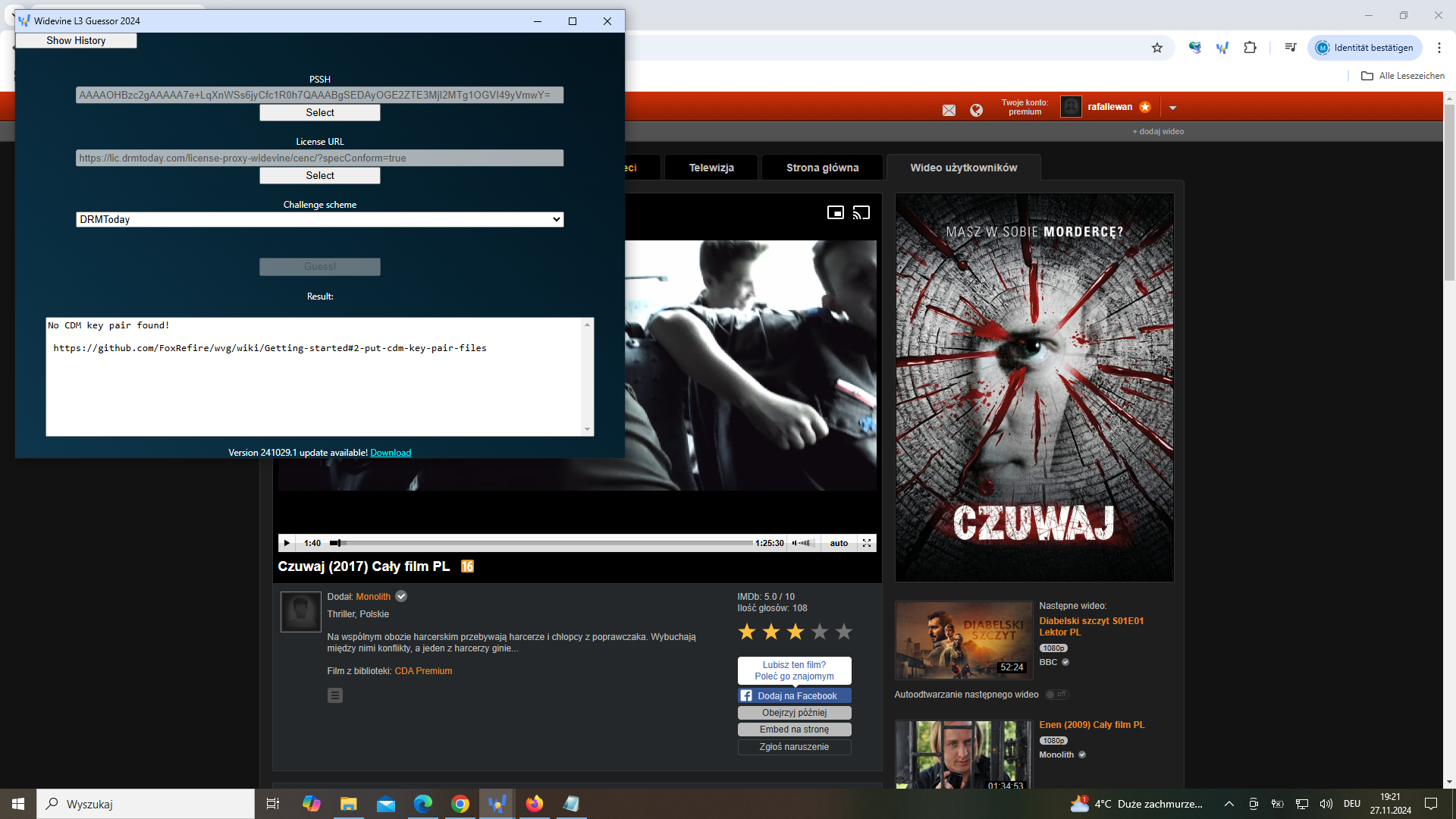Image resolution: width=1456 pixels, height=819 pixels.
Task: Switch to the Strona główna tab
Action: tap(823, 168)
